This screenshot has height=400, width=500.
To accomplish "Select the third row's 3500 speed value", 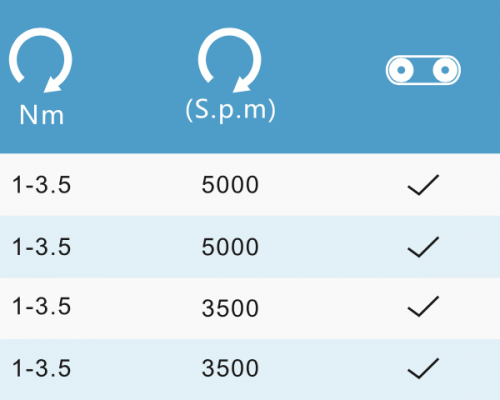I will point(230,308).
